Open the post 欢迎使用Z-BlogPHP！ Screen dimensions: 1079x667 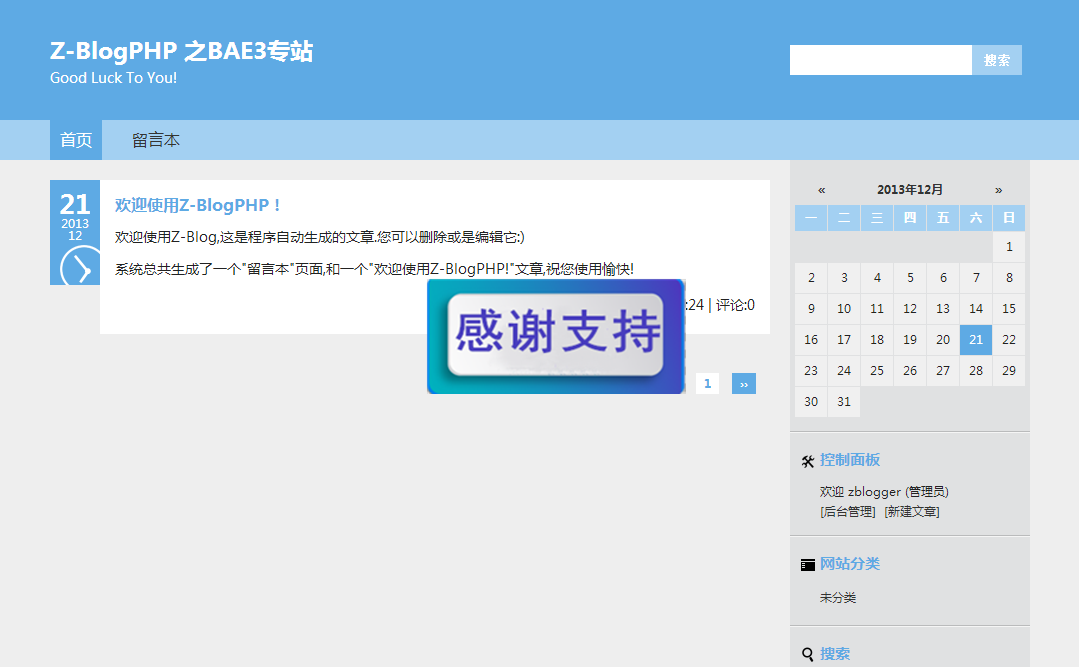[197, 205]
